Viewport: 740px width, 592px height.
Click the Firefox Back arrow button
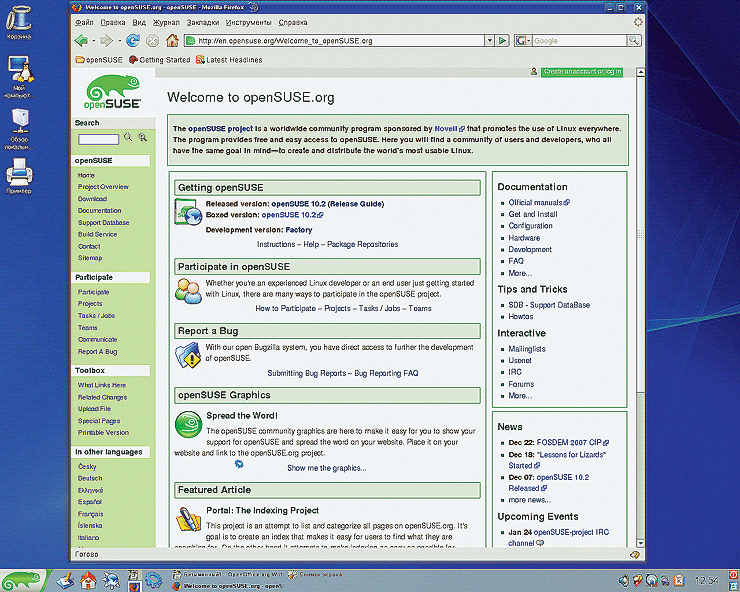tap(81, 41)
